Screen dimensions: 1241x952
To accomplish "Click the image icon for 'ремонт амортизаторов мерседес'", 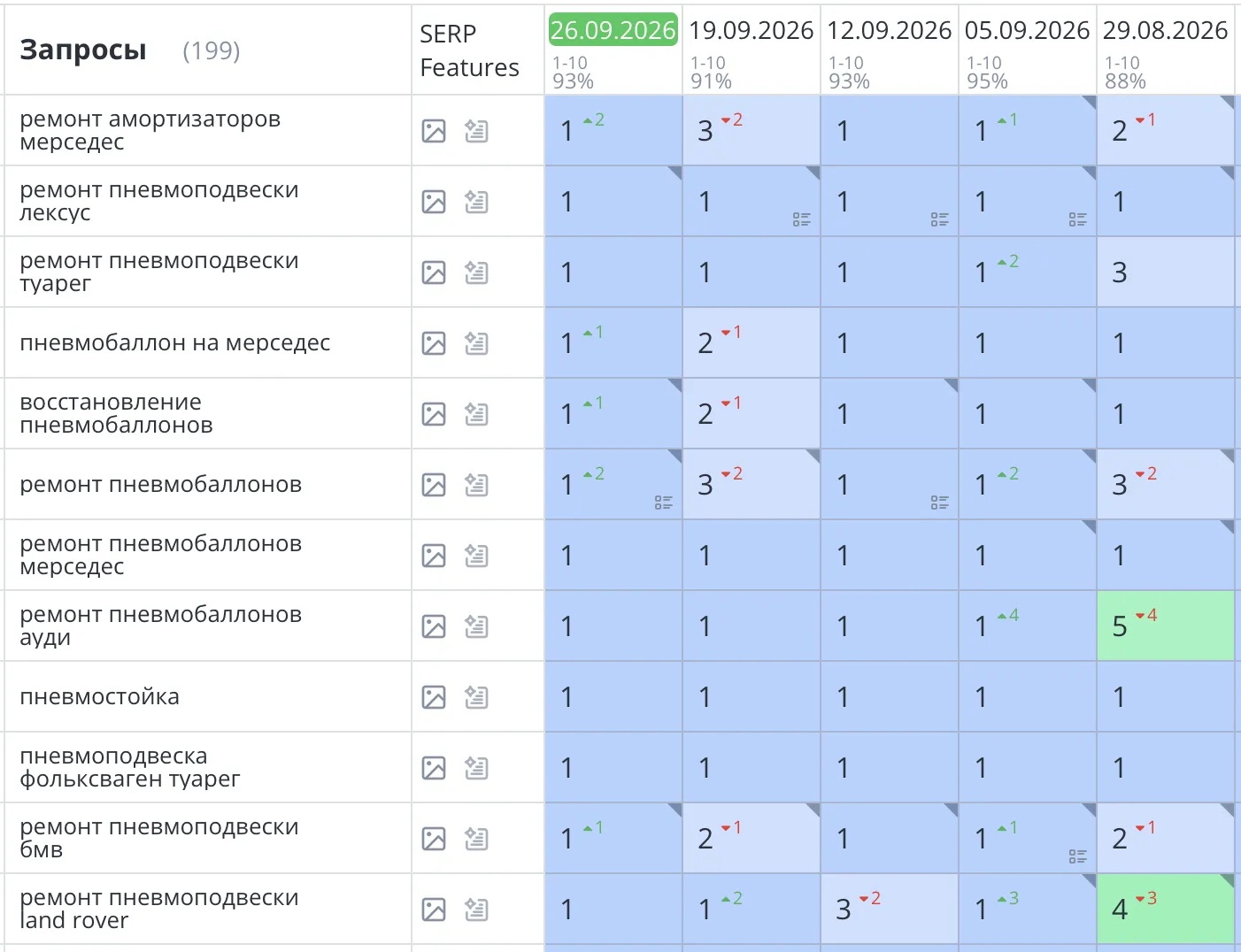I will point(434,131).
